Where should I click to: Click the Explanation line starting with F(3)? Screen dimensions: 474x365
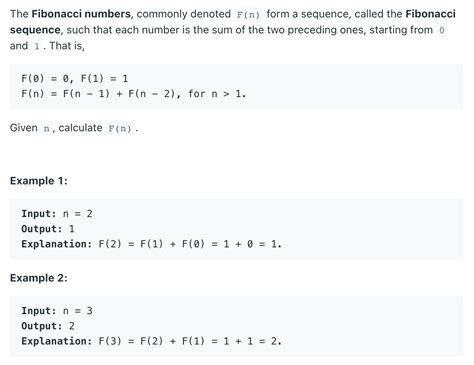pos(152,341)
